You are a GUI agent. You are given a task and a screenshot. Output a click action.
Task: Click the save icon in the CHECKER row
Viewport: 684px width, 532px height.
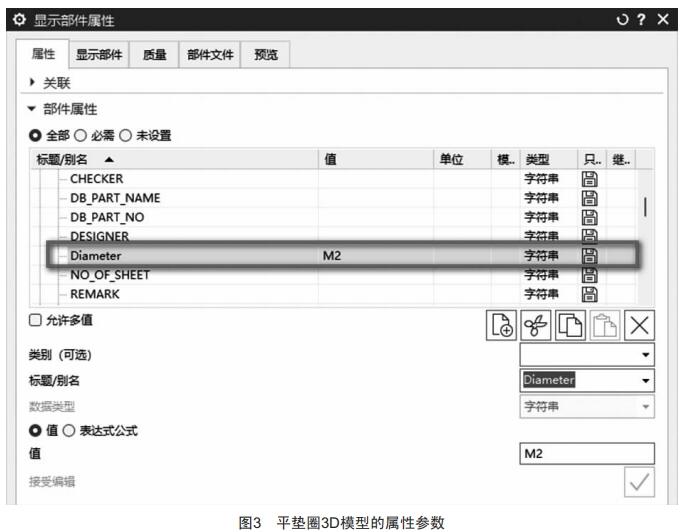(589, 179)
